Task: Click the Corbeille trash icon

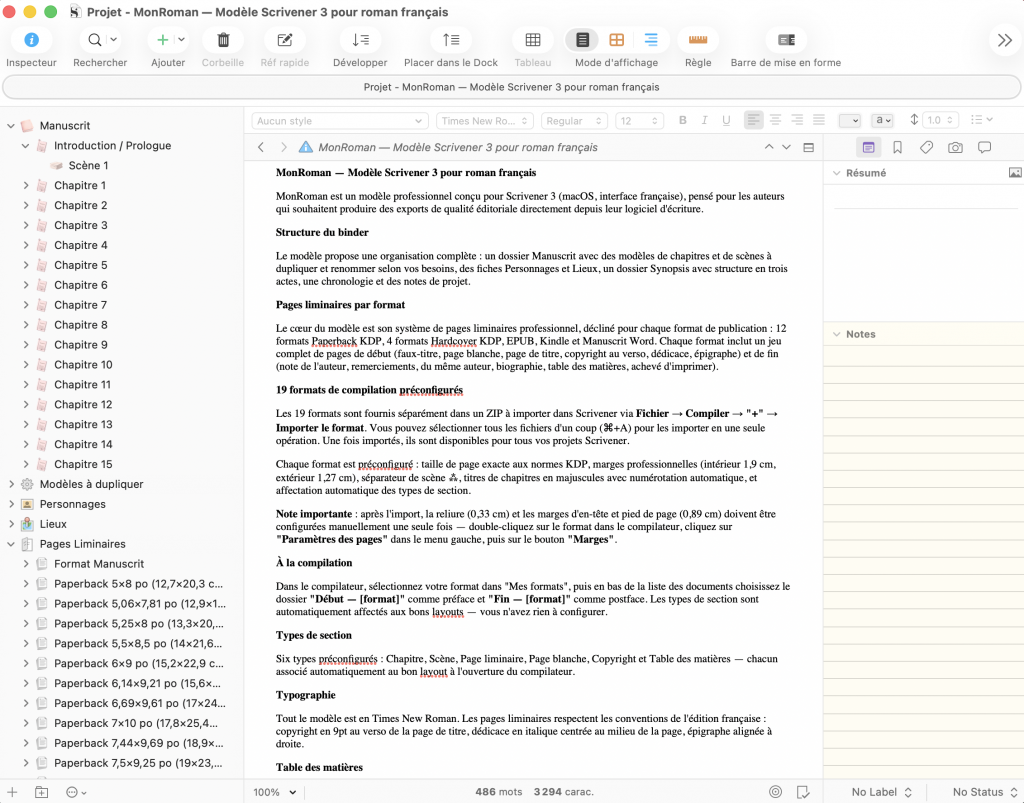Action: (x=223, y=40)
